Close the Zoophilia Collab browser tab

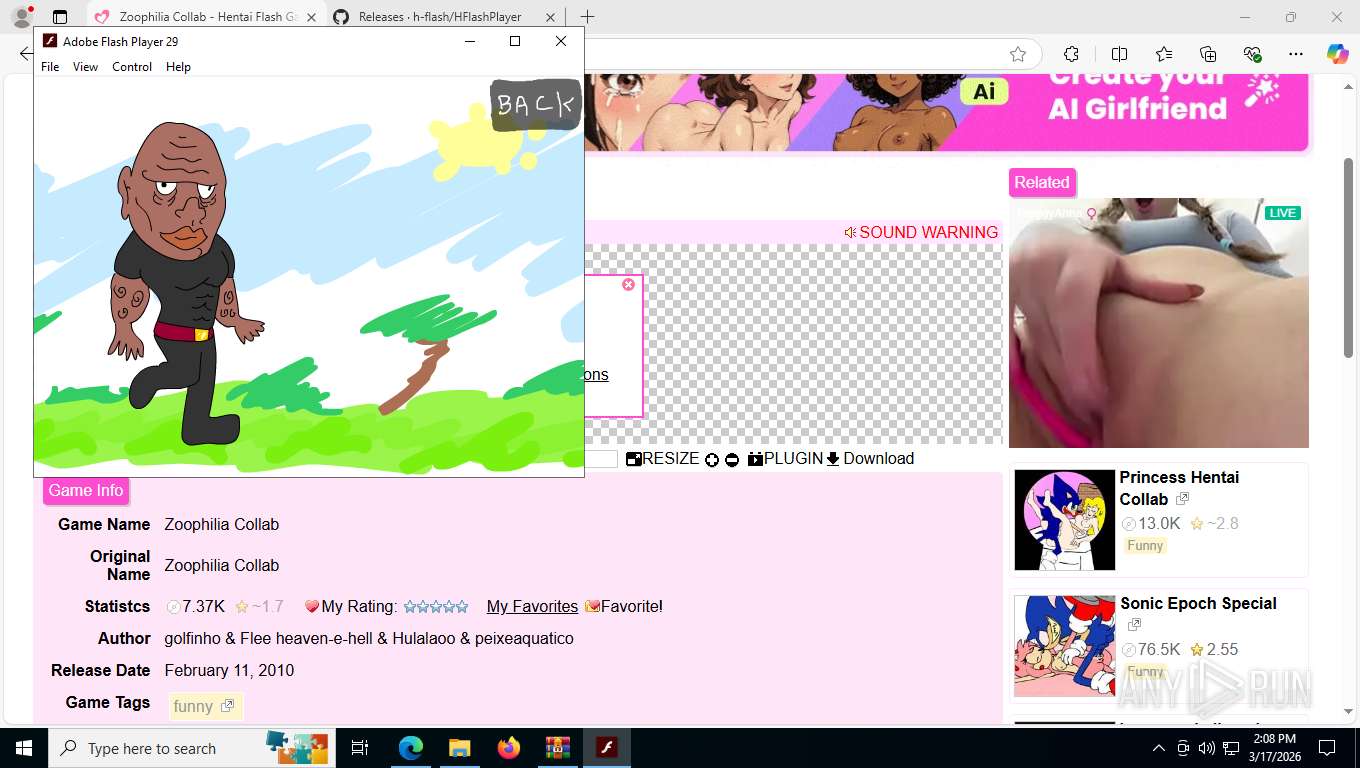(x=311, y=17)
